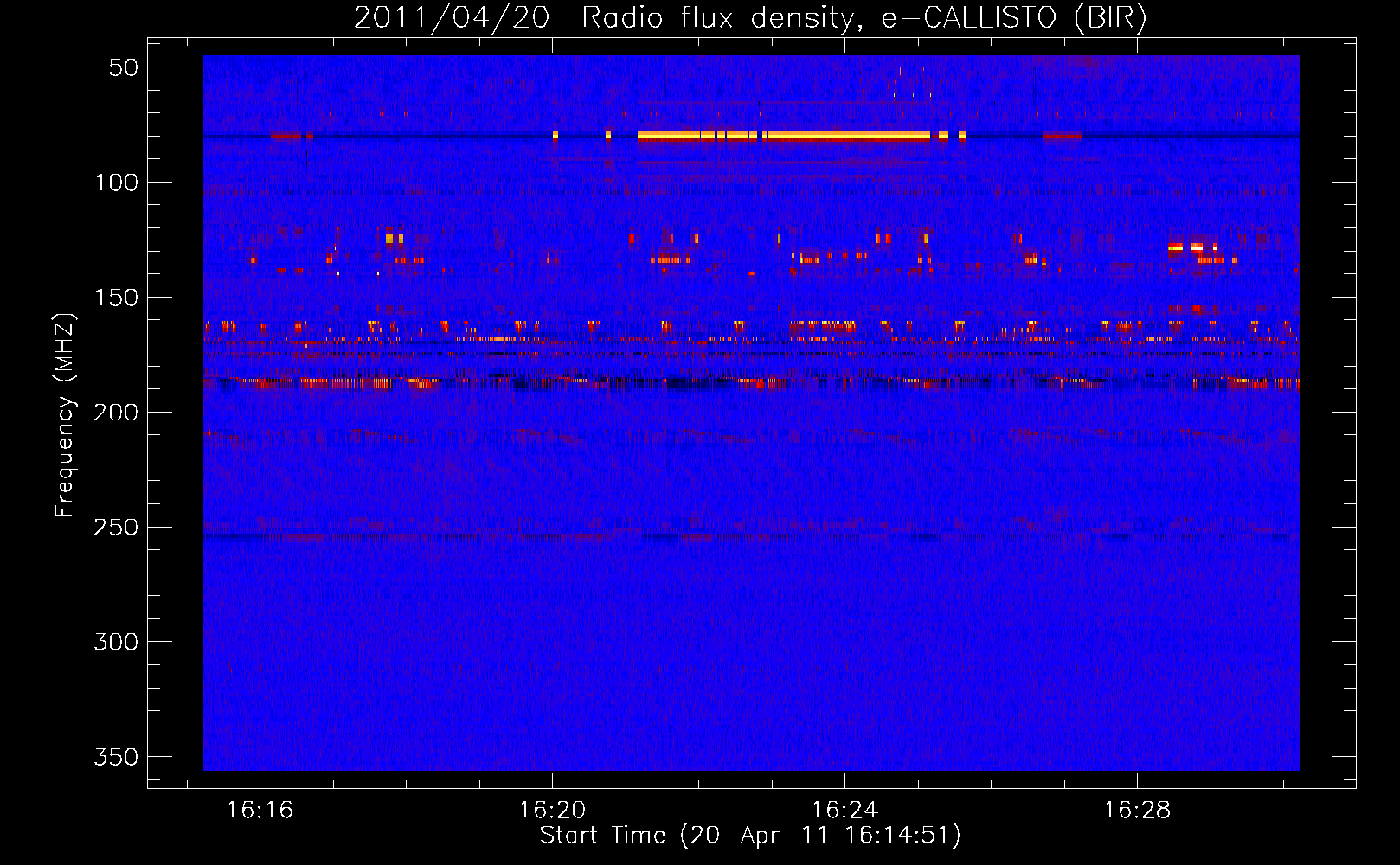
Task: Click the "Frequency (MHZ)" axis label
Action: point(65,414)
